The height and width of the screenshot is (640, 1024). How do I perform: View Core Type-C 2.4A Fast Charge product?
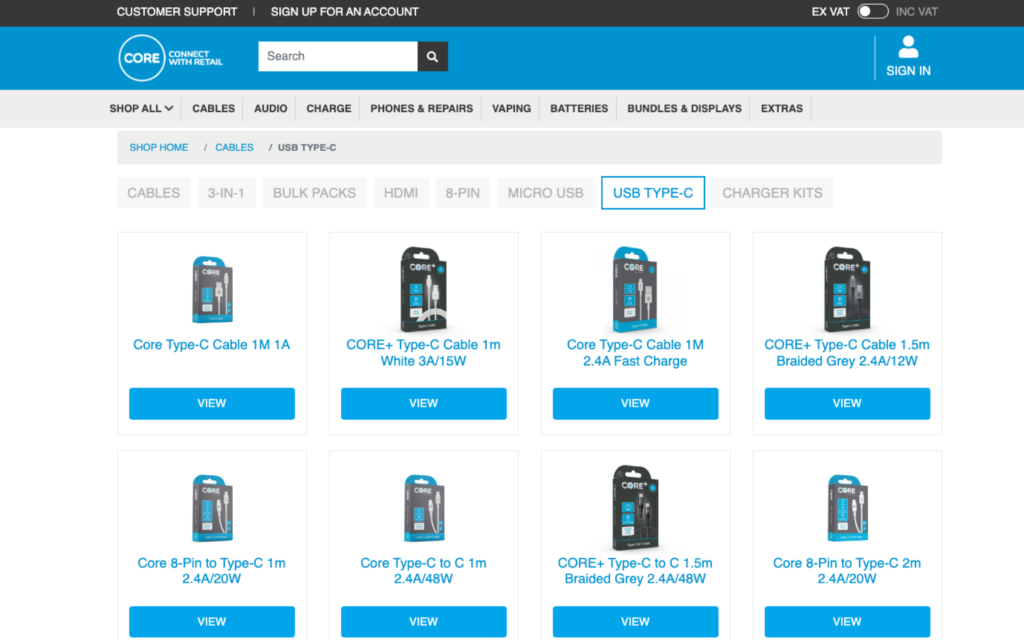coord(635,404)
